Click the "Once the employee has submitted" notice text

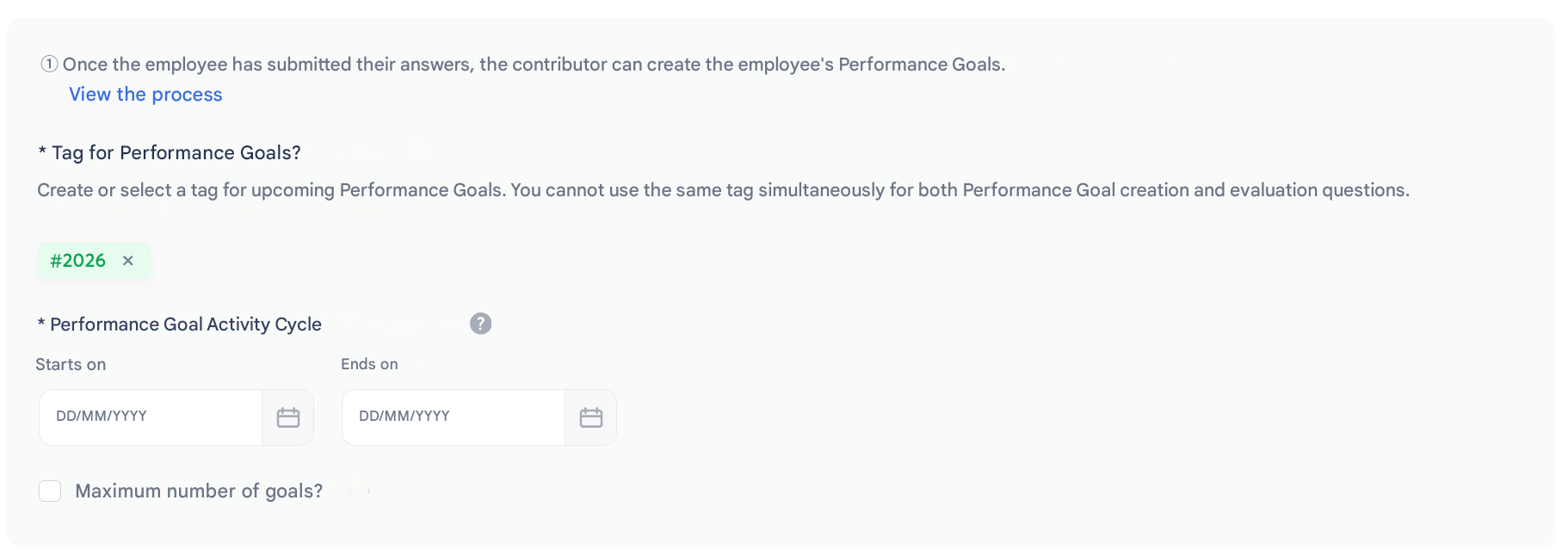click(x=534, y=65)
